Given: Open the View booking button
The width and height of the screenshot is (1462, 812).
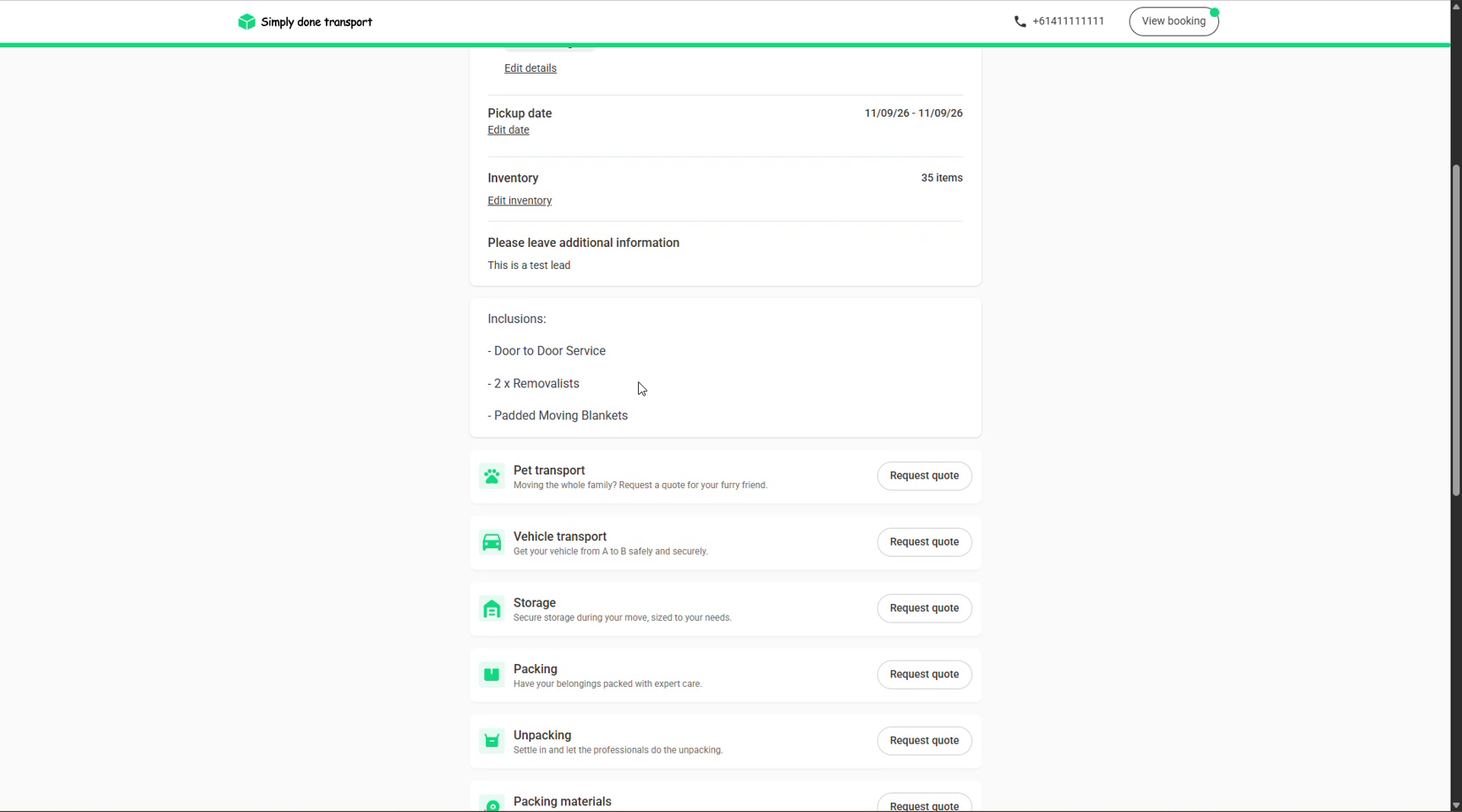Looking at the screenshot, I should point(1173,22).
